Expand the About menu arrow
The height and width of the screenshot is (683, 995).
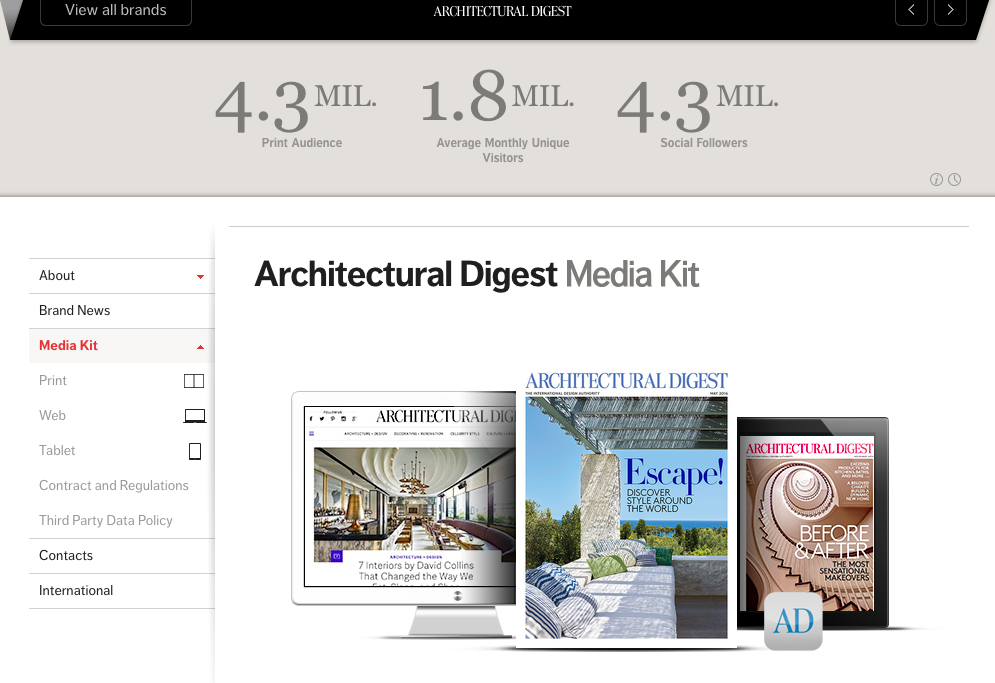pyautogui.click(x=201, y=277)
